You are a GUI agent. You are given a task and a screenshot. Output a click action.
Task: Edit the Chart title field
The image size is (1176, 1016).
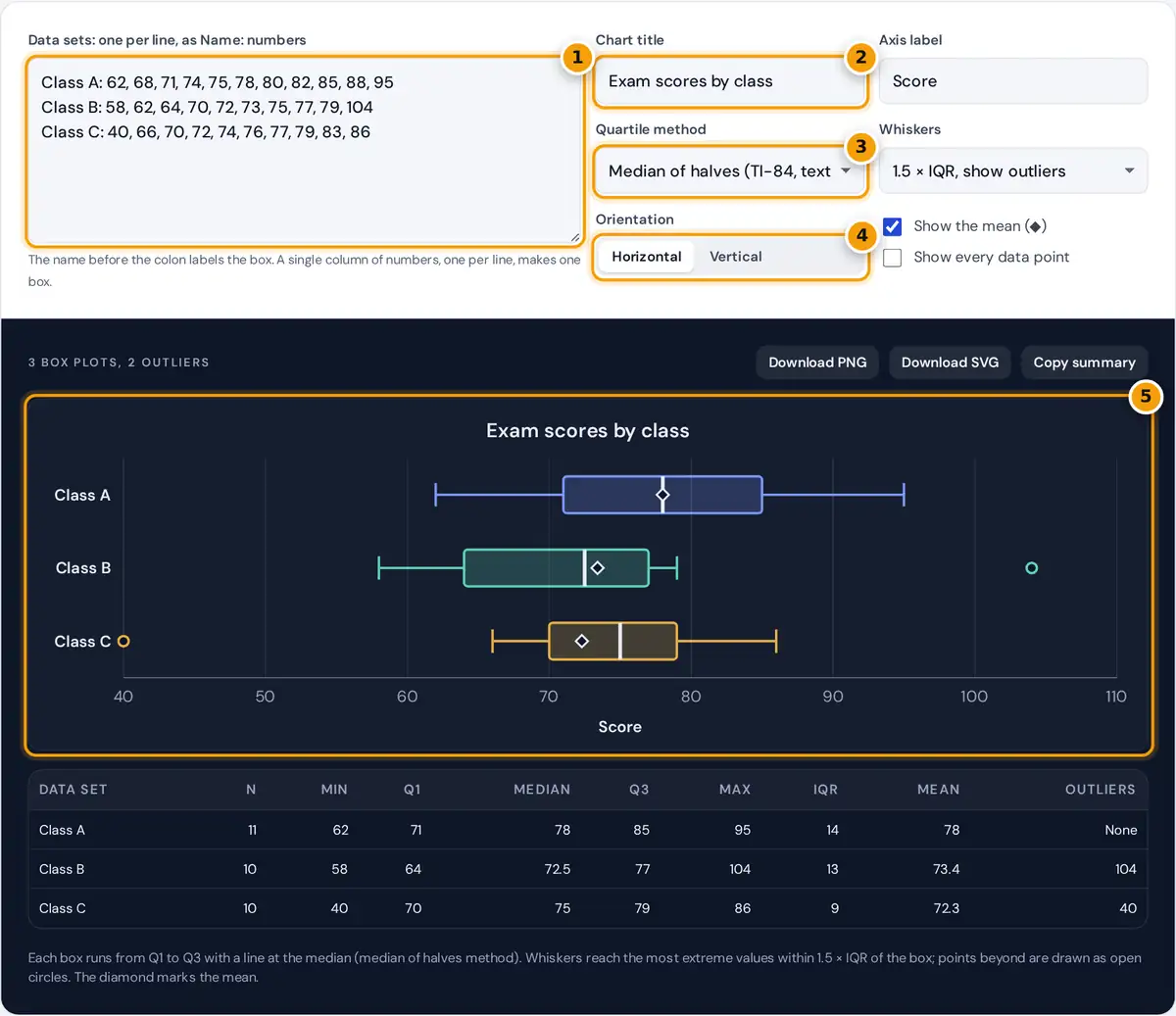click(x=730, y=81)
